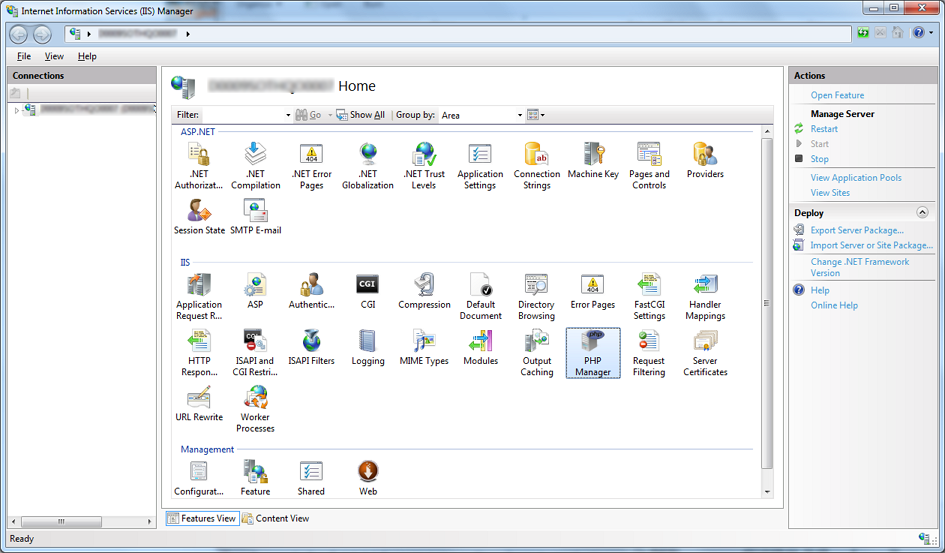Open the SMTP E-mail feature
945x553 pixels.
click(256, 217)
